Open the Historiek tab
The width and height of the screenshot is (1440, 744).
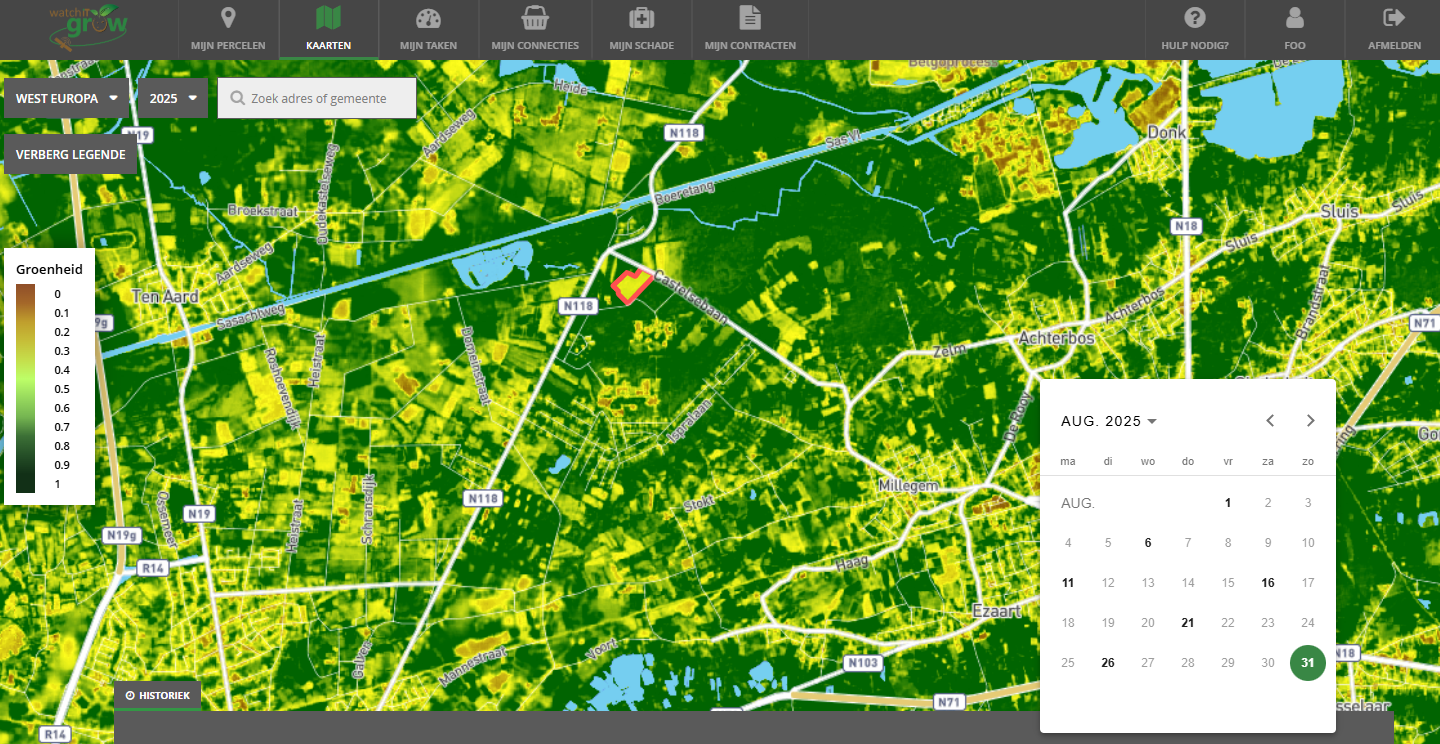click(158, 695)
